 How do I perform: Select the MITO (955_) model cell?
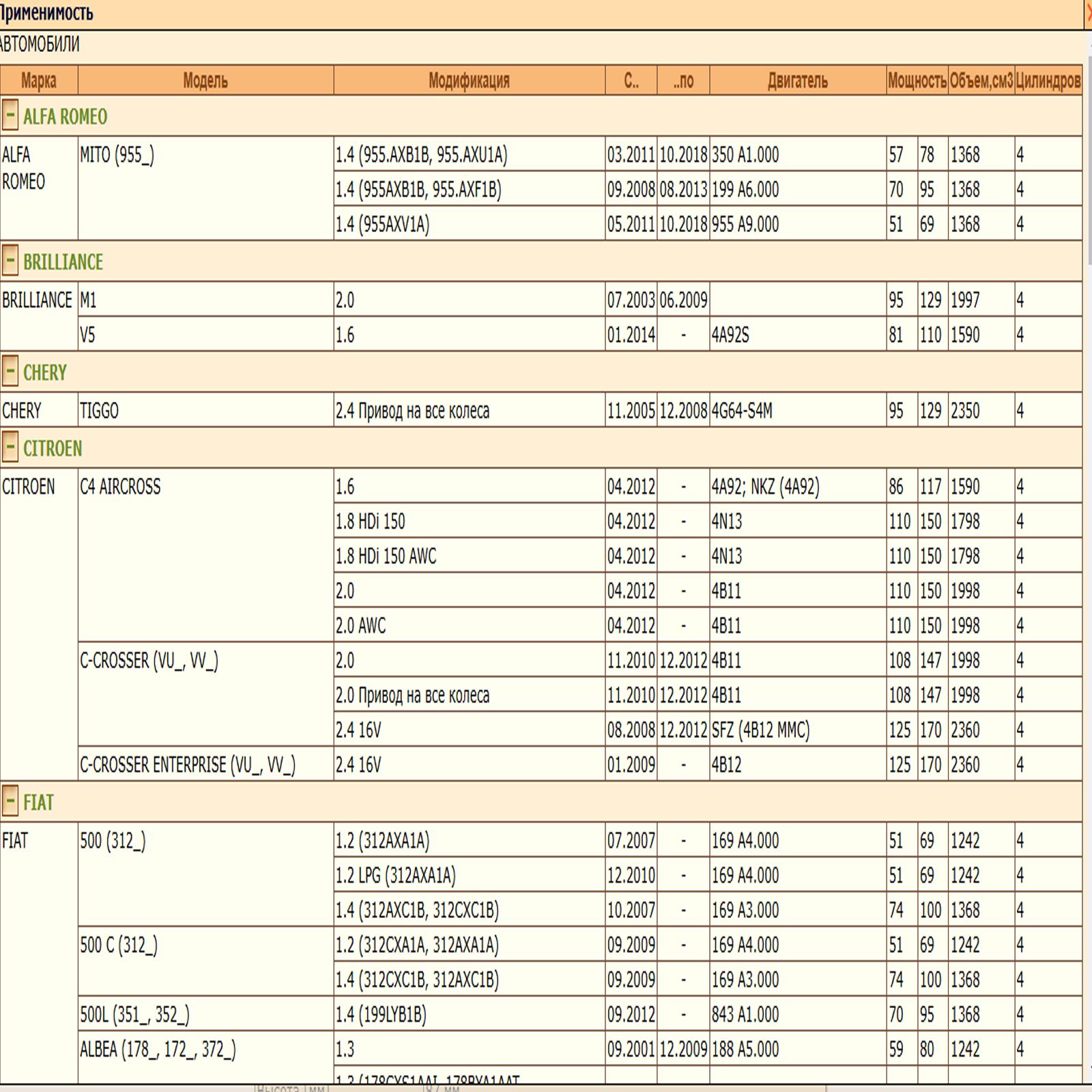click(117, 156)
